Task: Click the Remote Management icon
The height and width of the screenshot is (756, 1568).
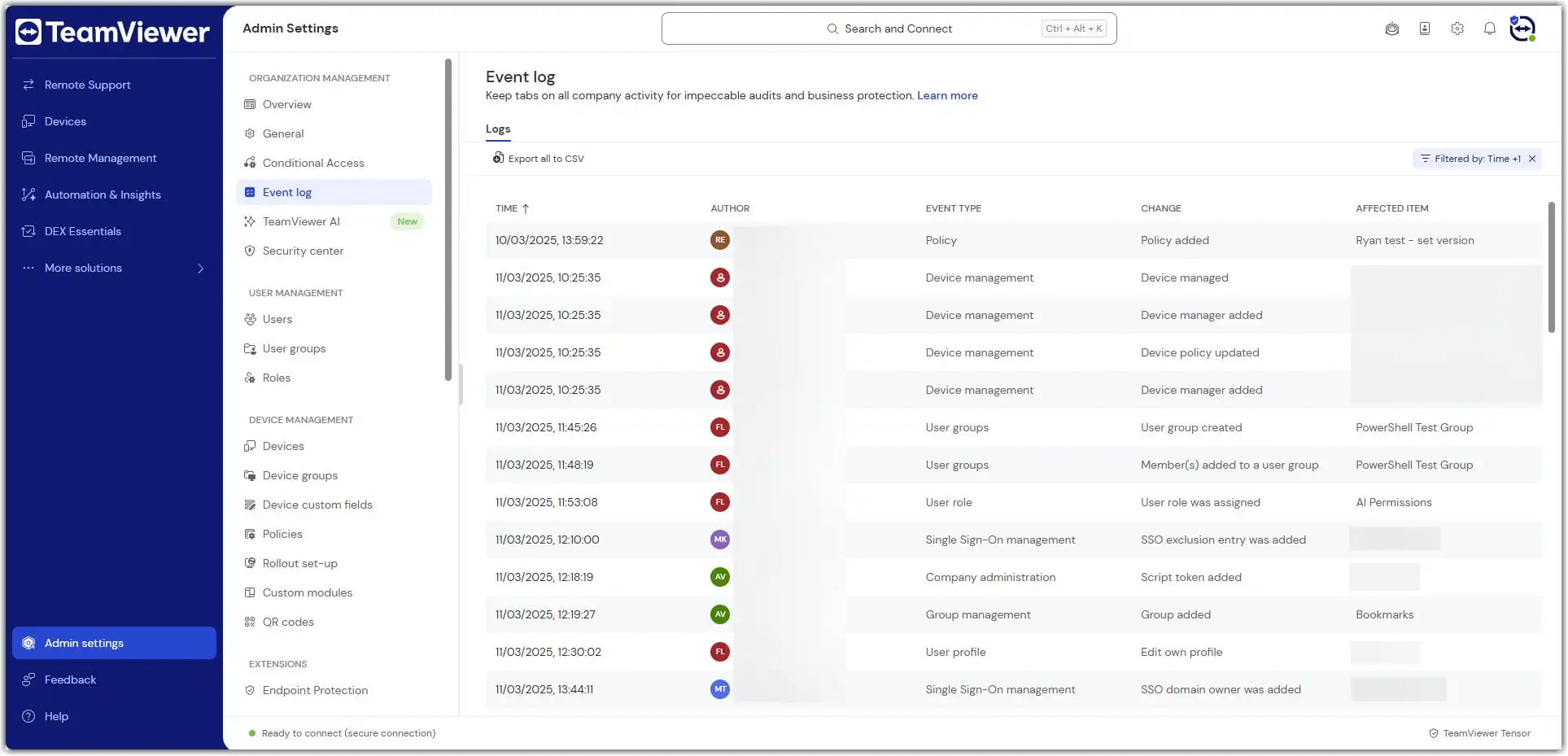Action: pos(28,158)
